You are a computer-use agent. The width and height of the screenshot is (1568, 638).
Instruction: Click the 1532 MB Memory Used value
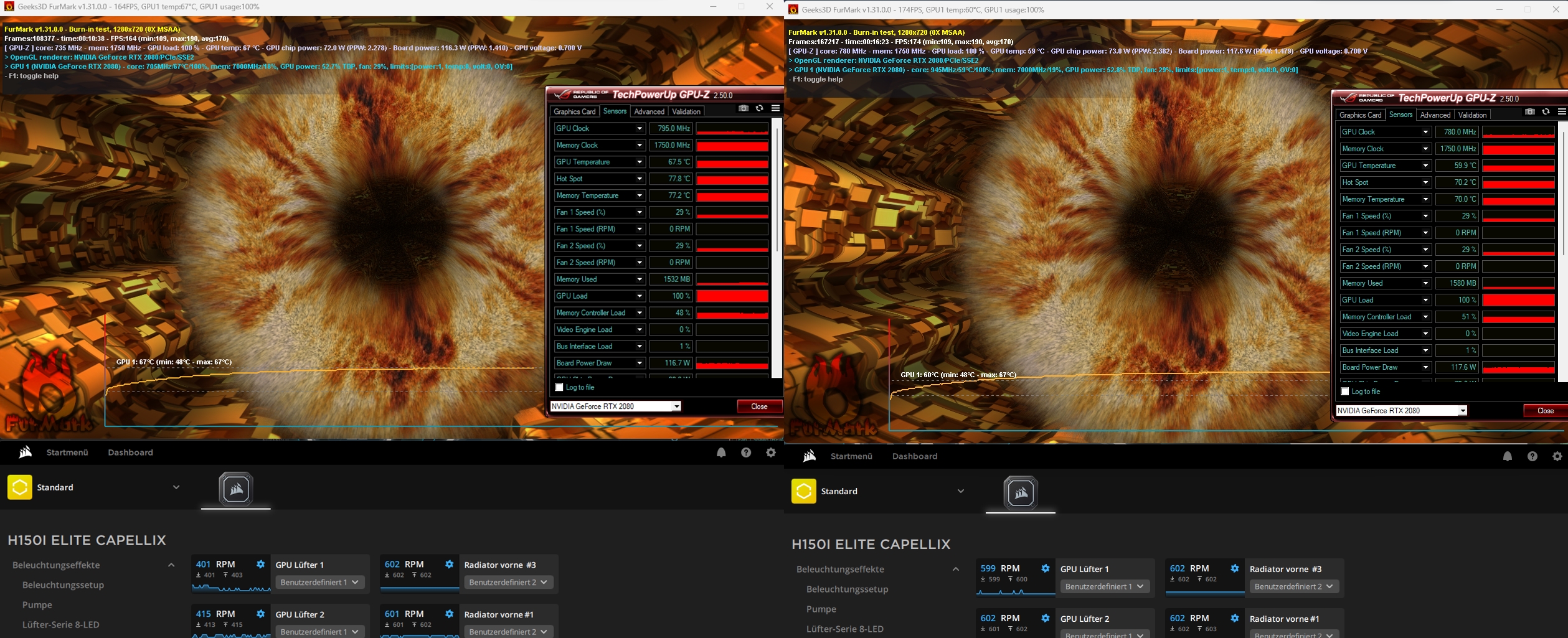click(671, 279)
